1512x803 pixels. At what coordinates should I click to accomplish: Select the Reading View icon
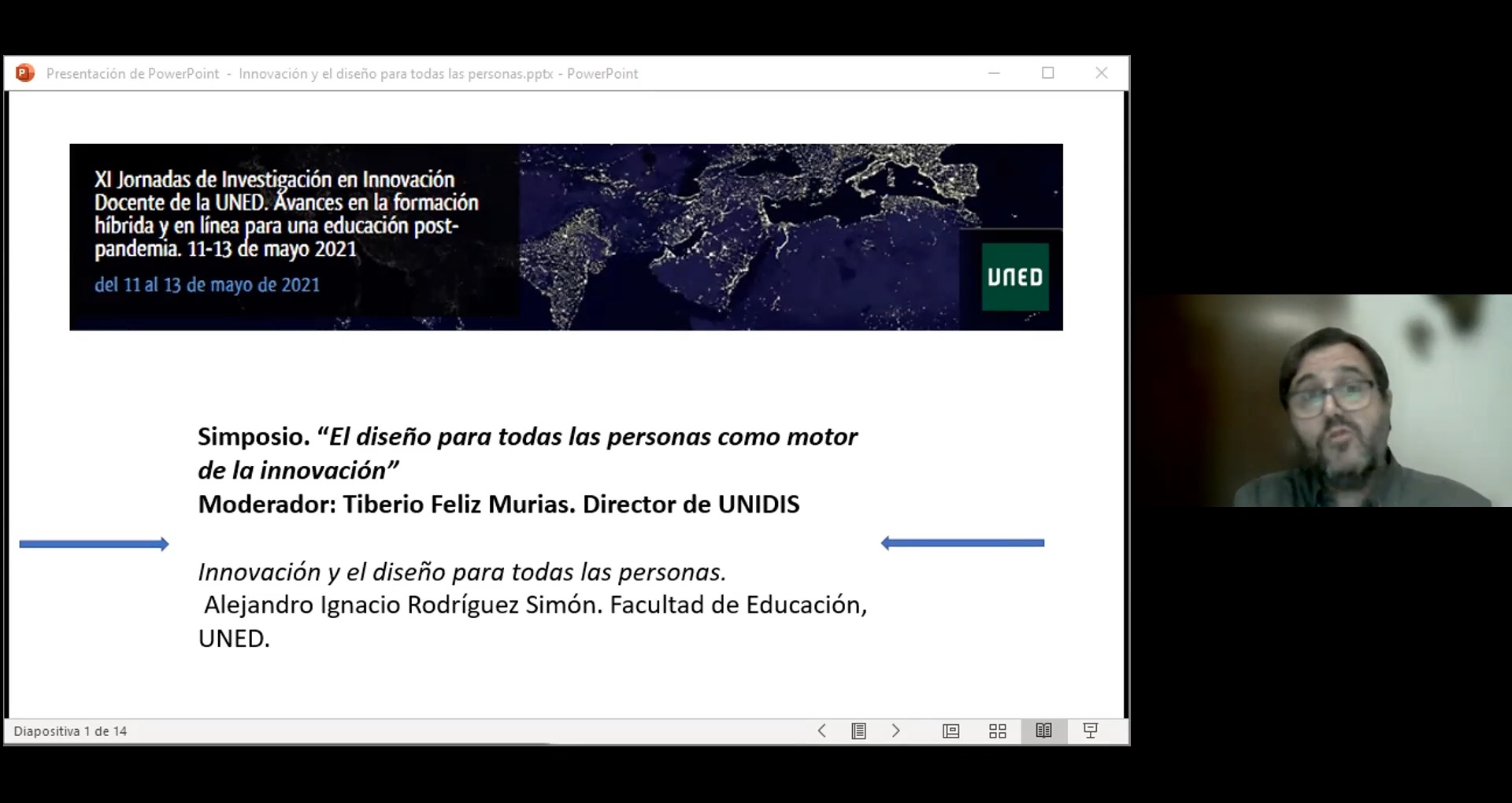[x=1044, y=731]
